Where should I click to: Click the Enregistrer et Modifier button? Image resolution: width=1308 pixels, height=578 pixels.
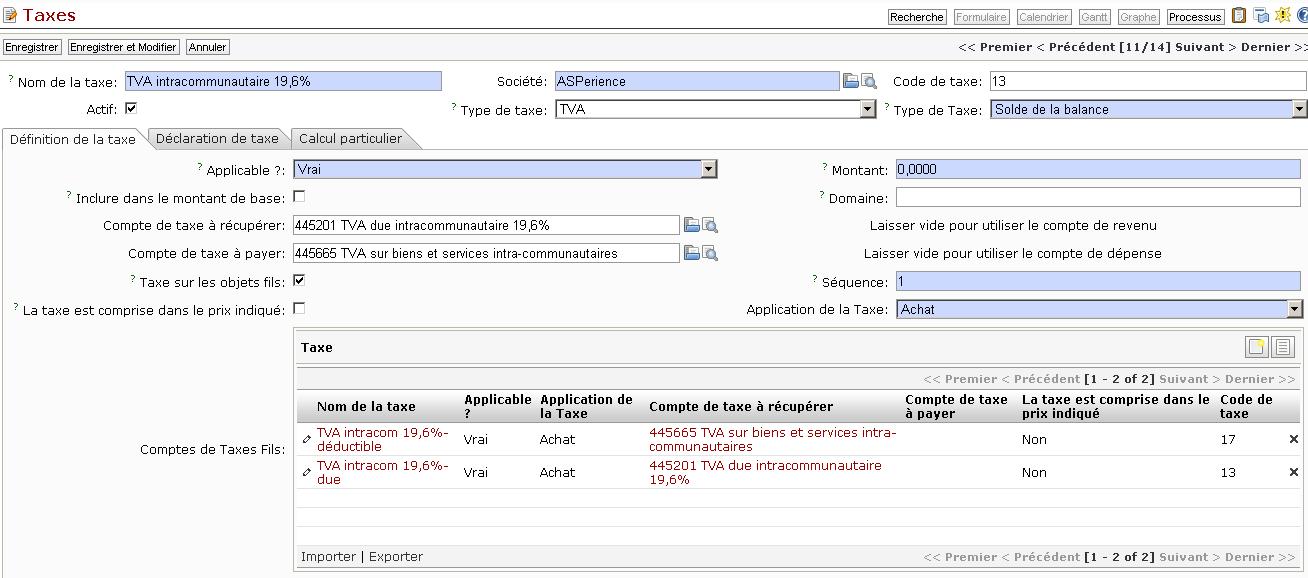click(x=124, y=47)
